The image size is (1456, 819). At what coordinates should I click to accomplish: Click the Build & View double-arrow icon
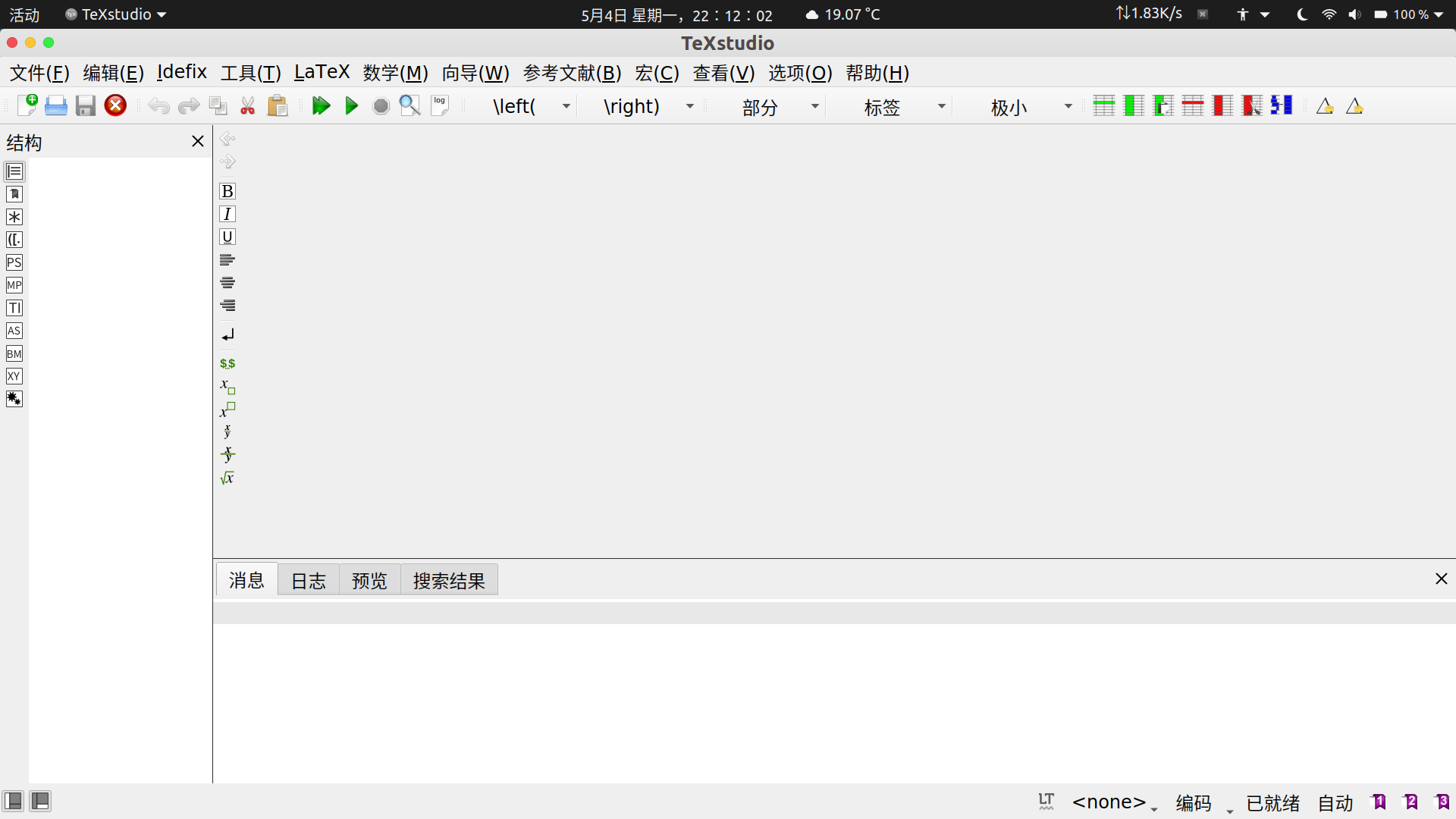(x=321, y=106)
